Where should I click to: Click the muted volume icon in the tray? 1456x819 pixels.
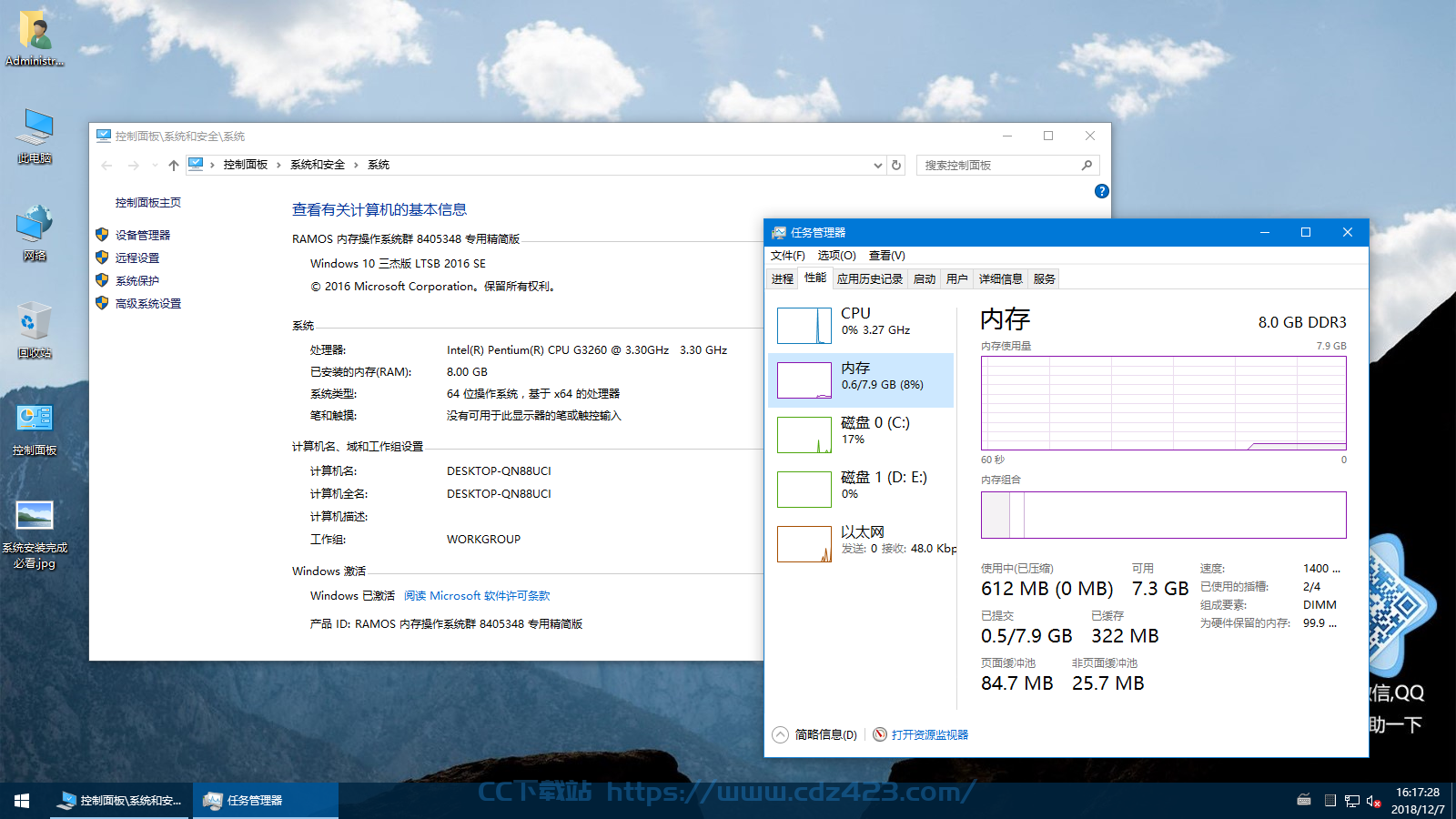(x=1374, y=801)
